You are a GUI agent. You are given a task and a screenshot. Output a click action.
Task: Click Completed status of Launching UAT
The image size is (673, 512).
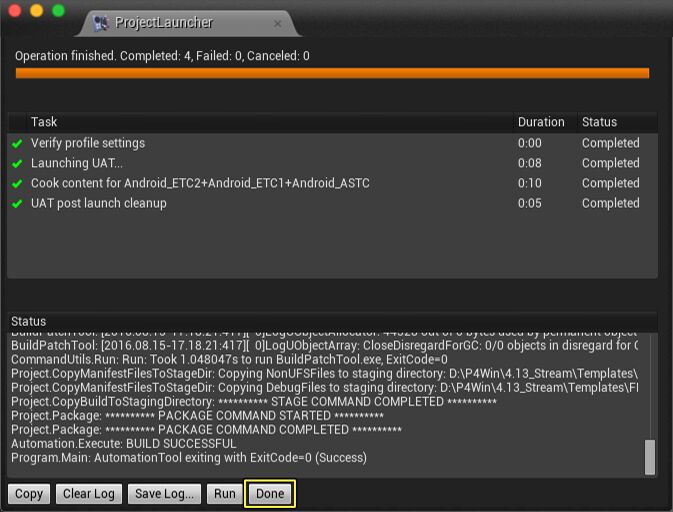coord(610,163)
